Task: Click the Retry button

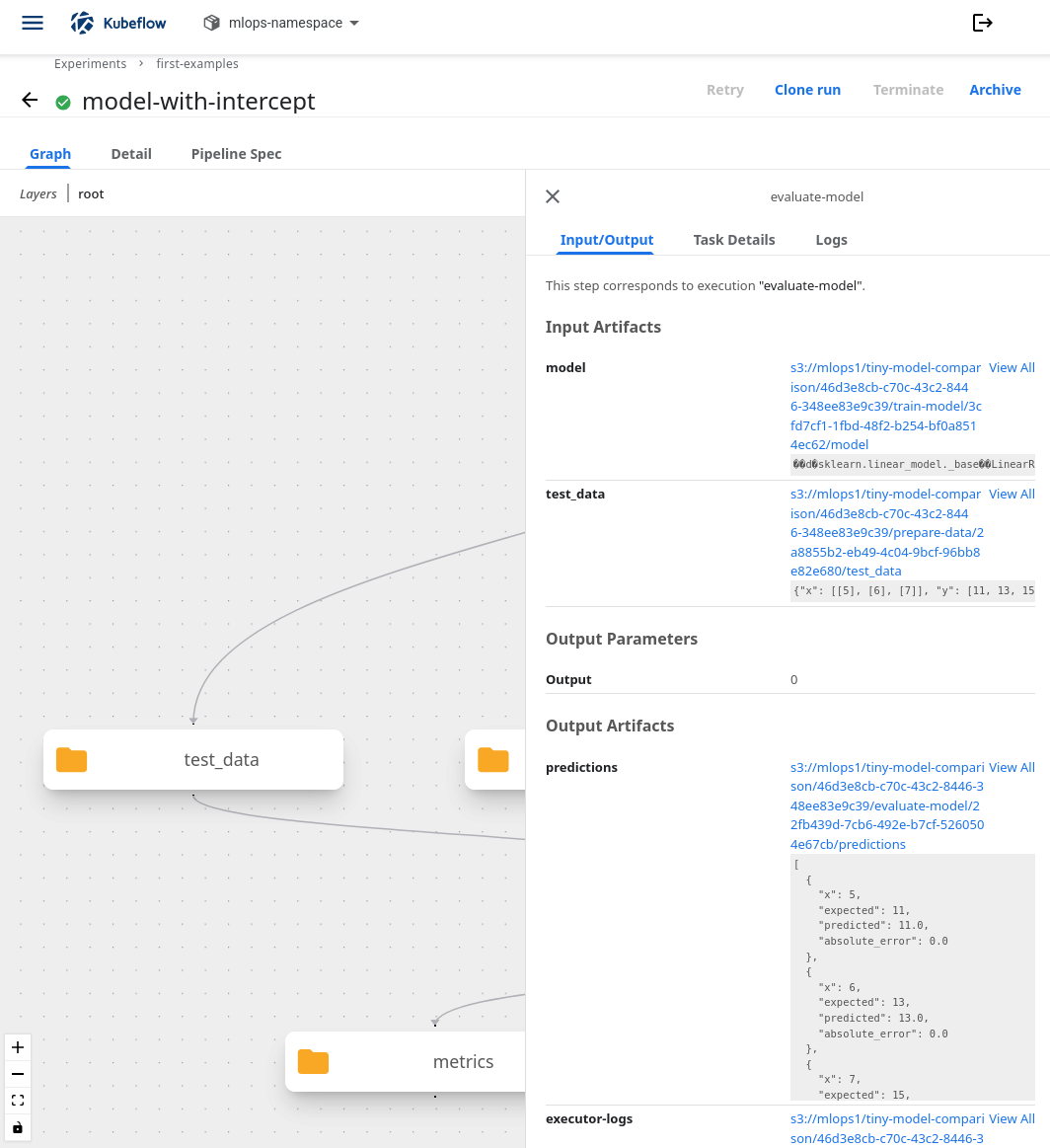Action: pos(724,89)
